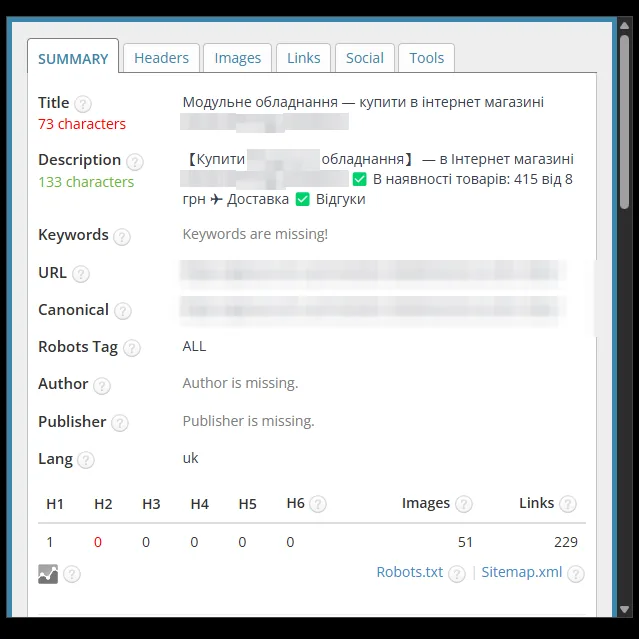Click the Canonical help icon
This screenshot has width=639, height=639.
click(x=123, y=311)
